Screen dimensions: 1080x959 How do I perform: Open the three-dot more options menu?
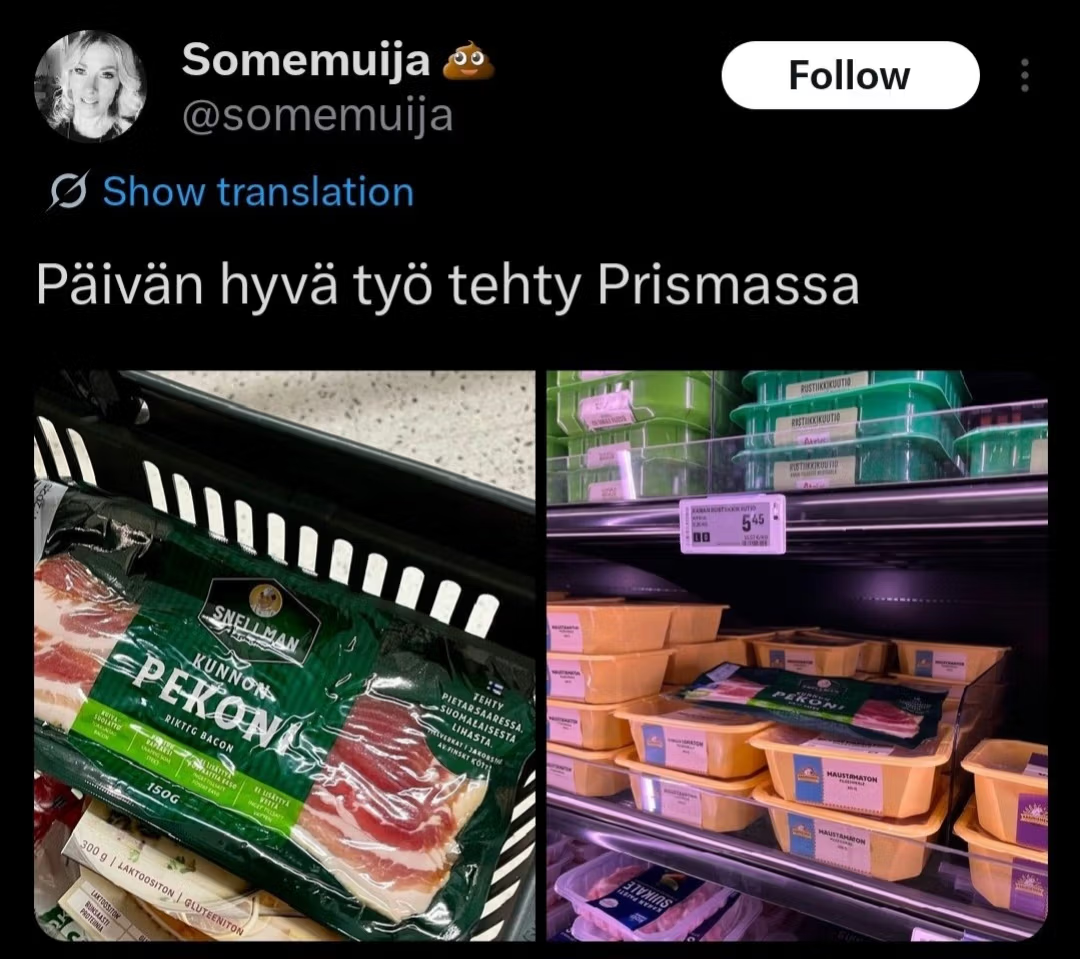click(1025, 75)
